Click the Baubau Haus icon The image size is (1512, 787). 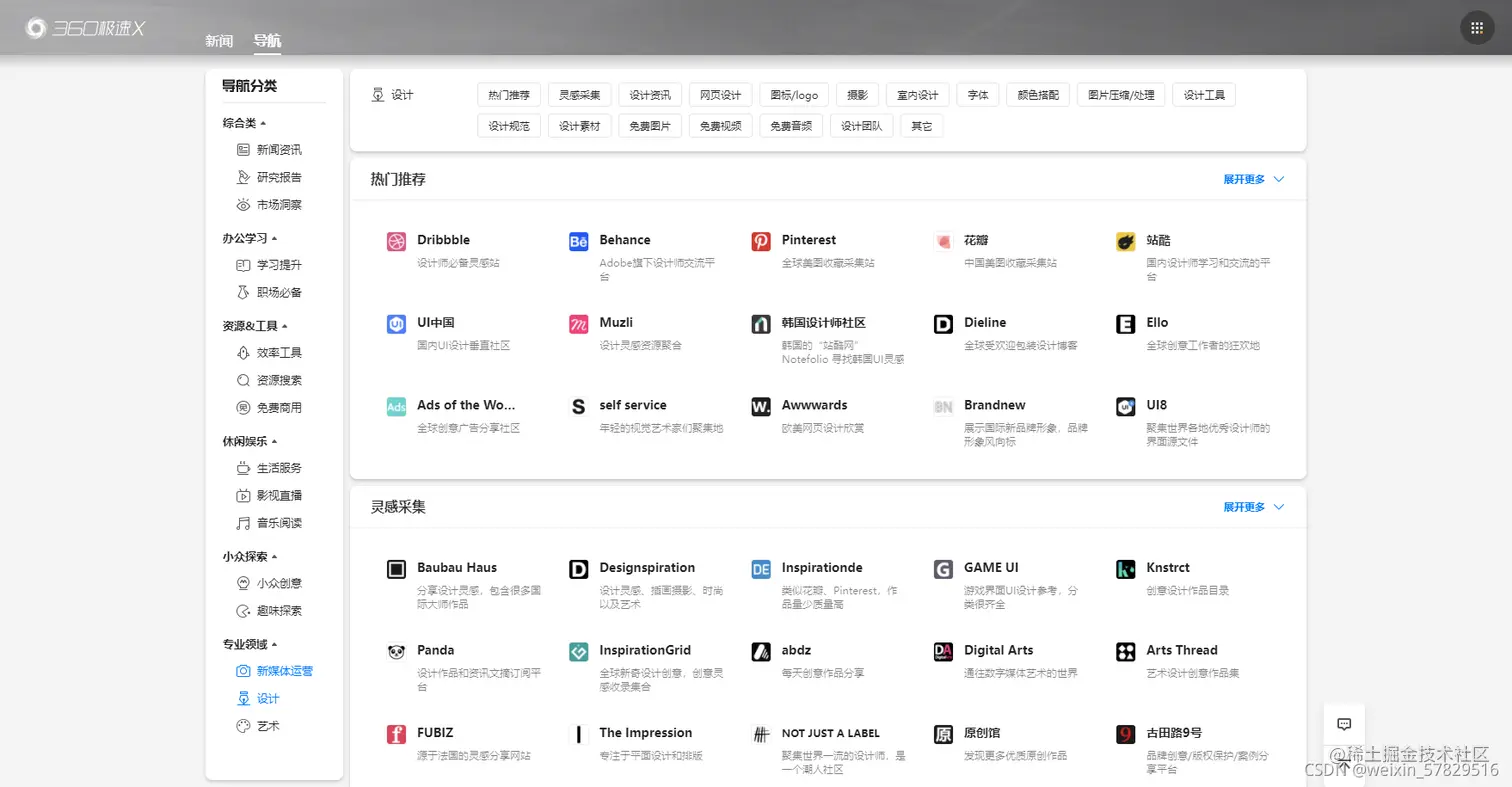click(396, 569)
